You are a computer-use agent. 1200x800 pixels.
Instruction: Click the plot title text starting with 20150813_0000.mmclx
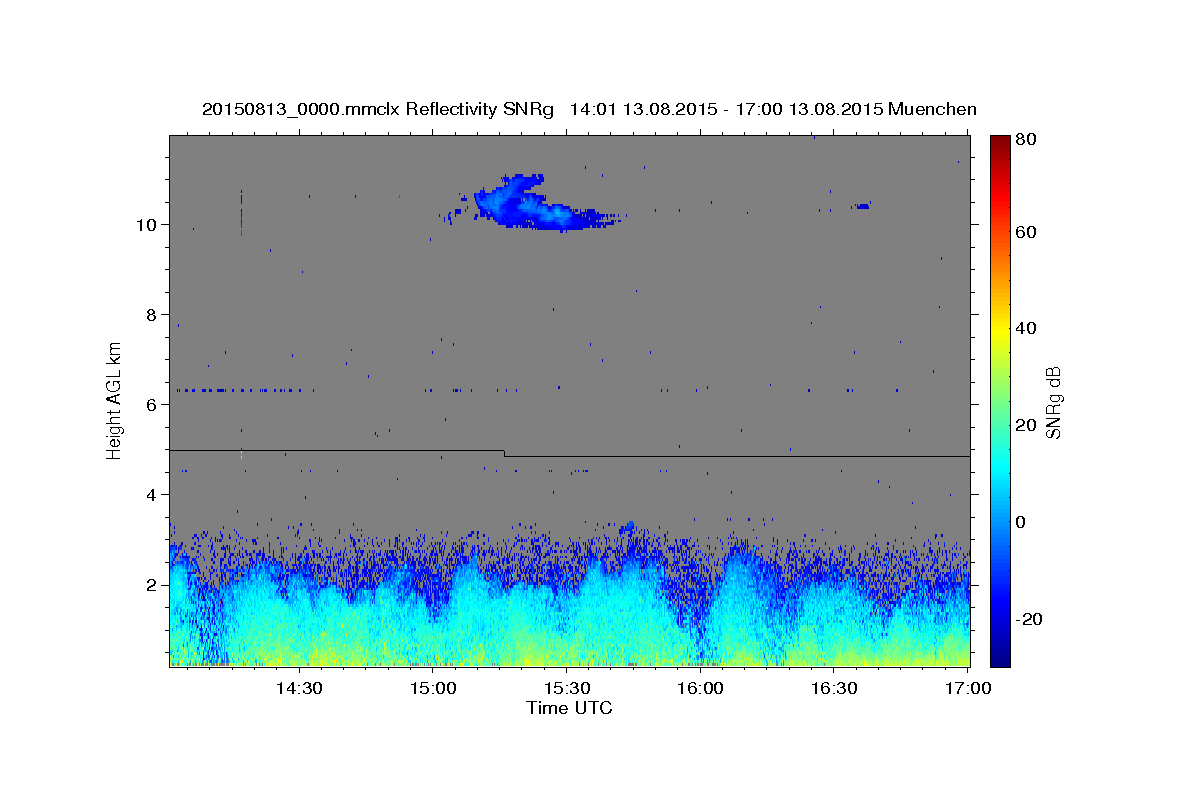click(x=589, y=109)
